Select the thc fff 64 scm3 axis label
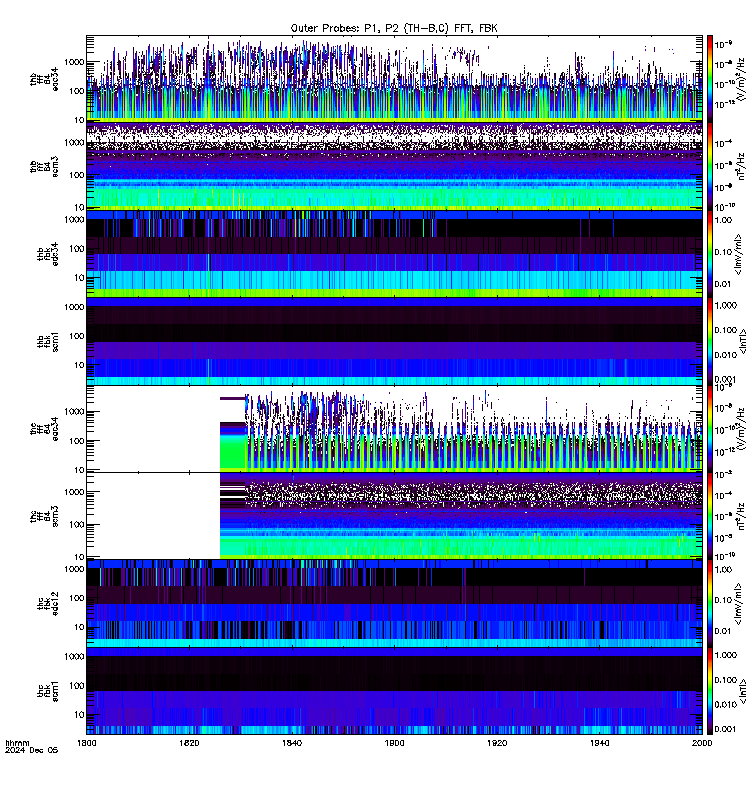 point(44,516)
